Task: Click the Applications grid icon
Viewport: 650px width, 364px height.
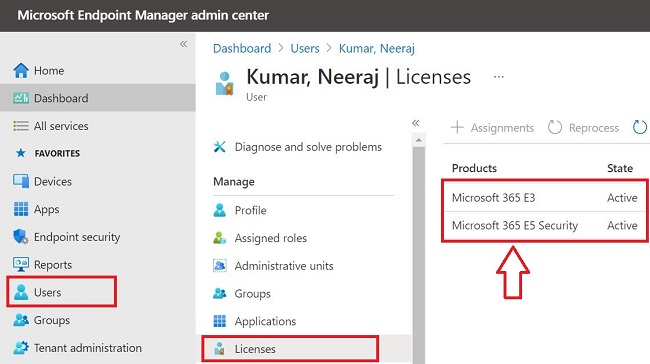Action: click(x=220, y=321)
